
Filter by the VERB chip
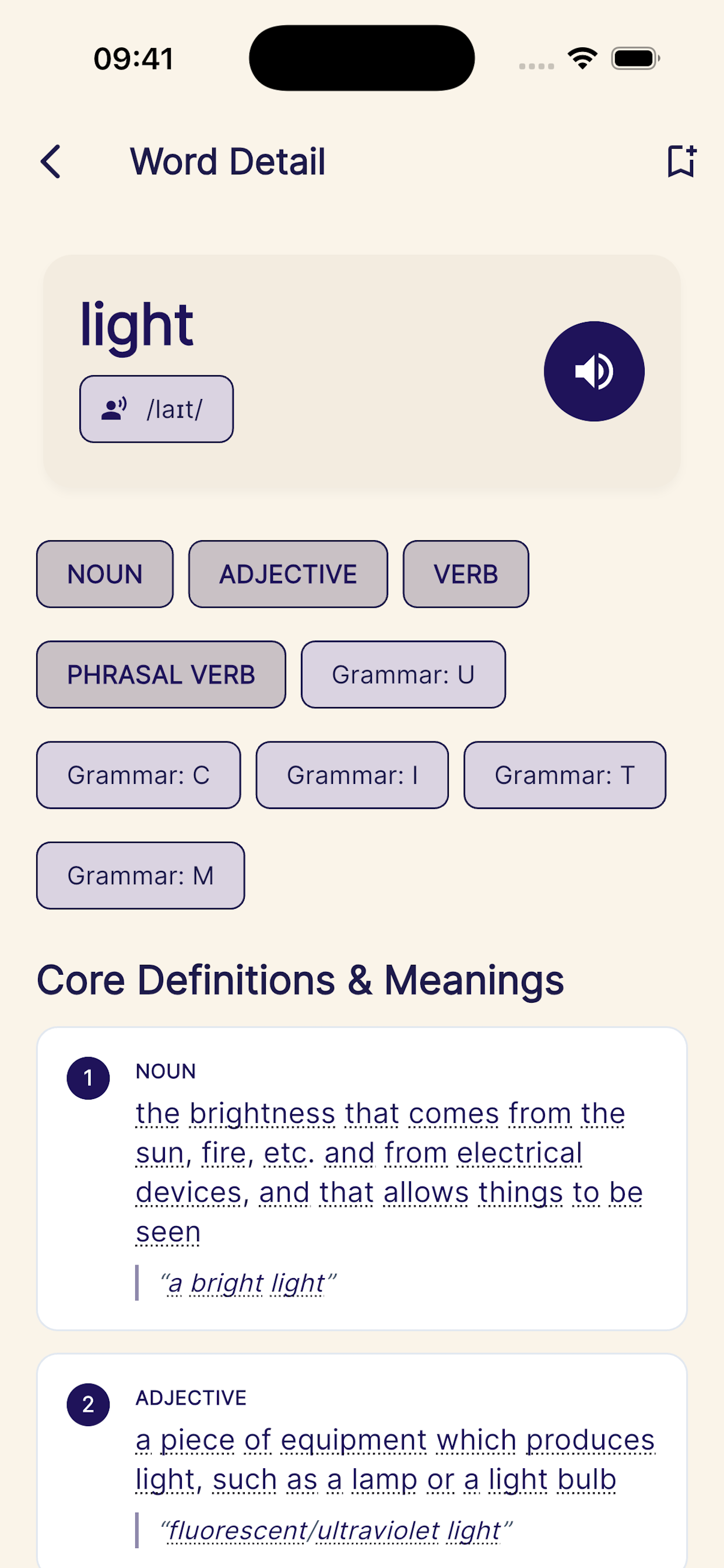465,574
